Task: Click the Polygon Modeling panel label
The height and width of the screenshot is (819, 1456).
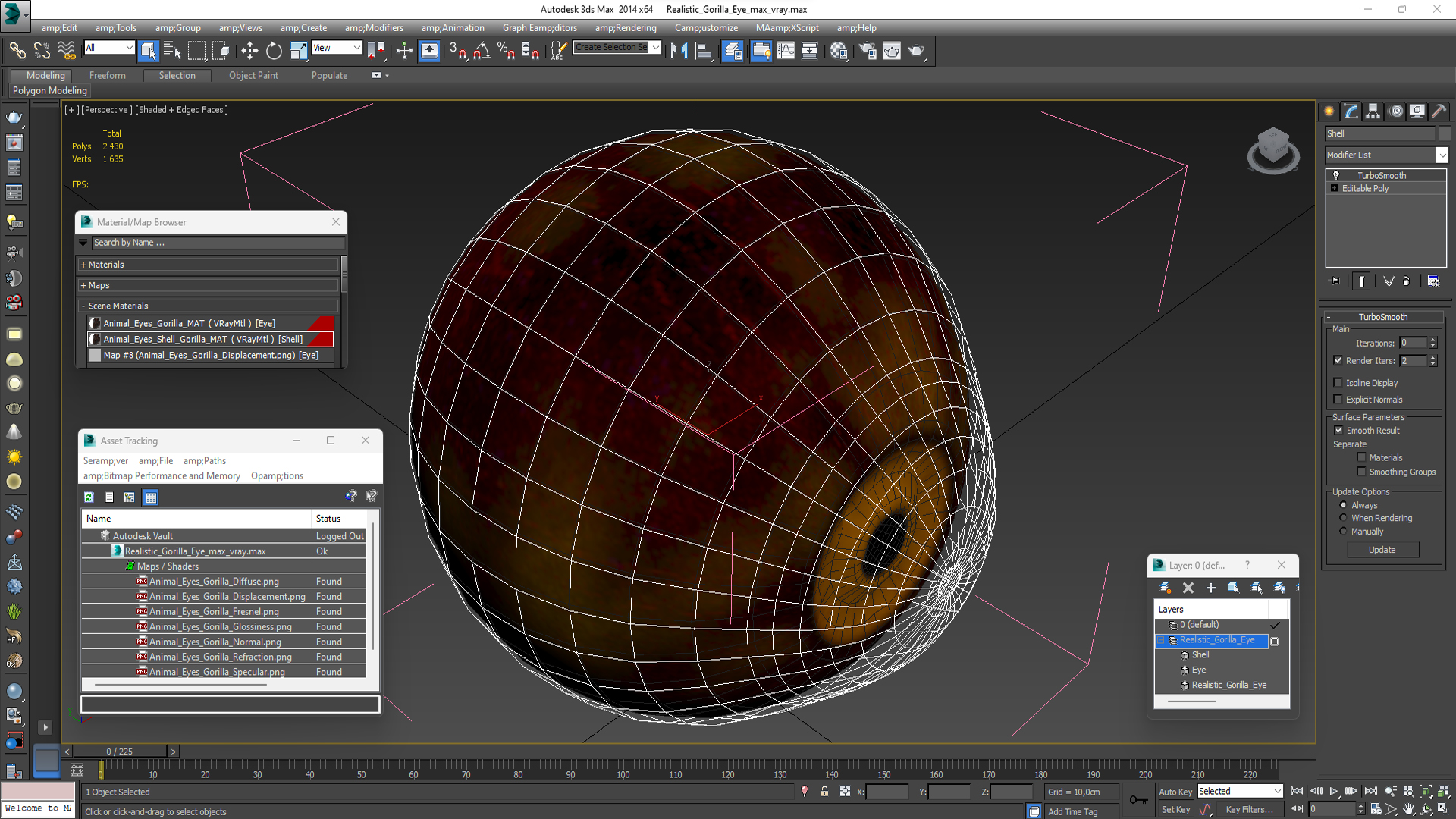Action: pos(50,90)
